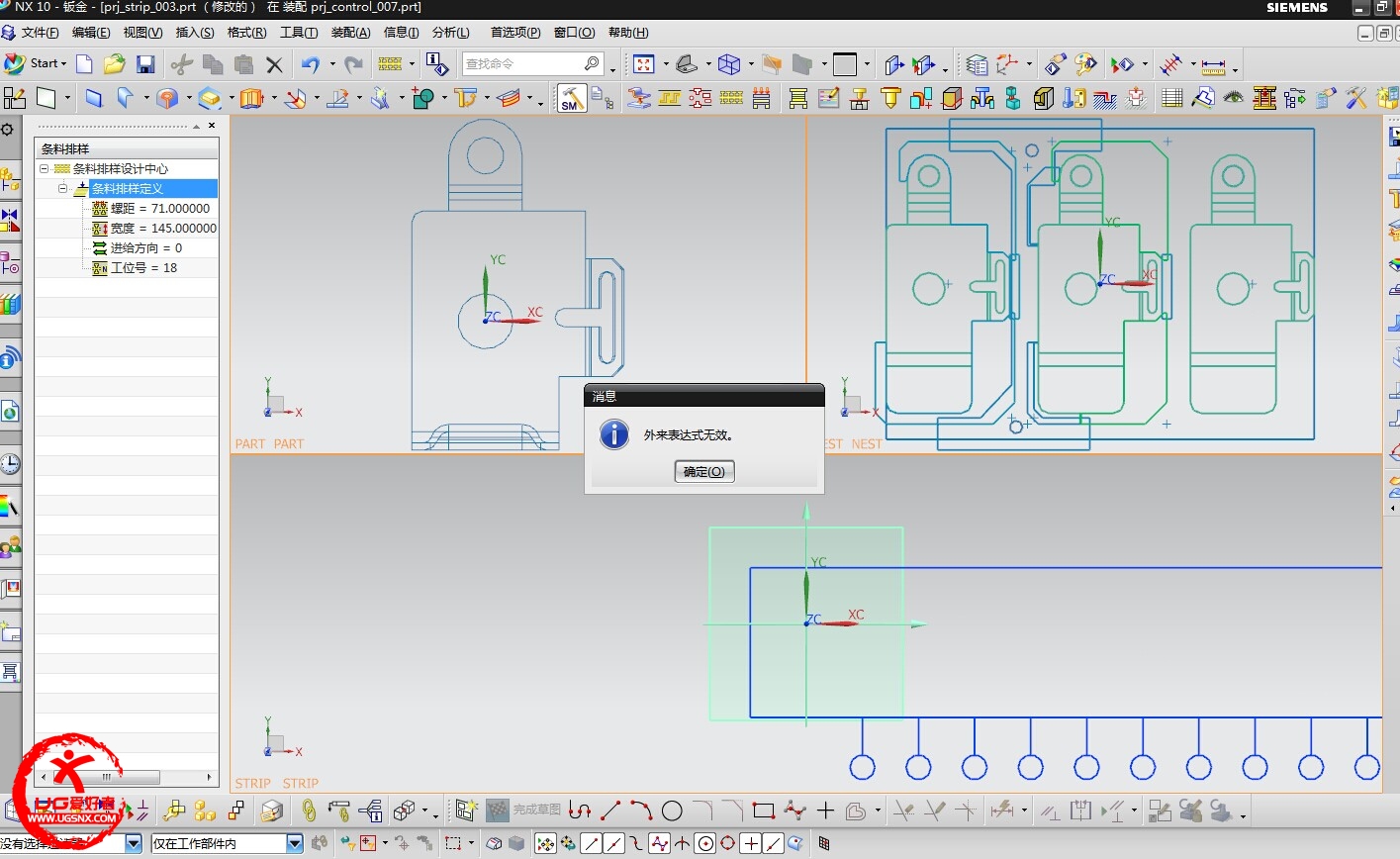Click the object information icon
The width and height of the screenshot is (1400, 859).
436,64
